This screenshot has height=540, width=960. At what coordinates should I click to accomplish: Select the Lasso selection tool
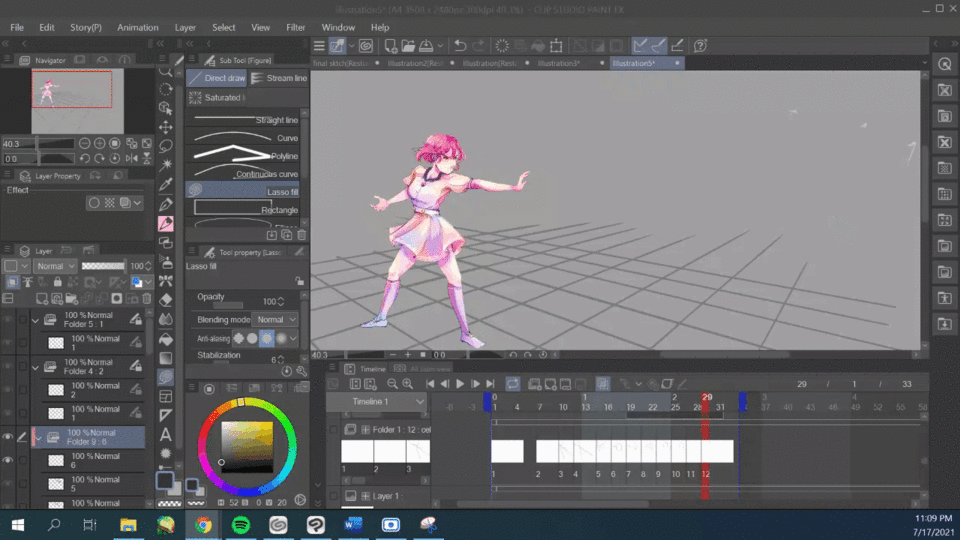click(x=165, y=146)
